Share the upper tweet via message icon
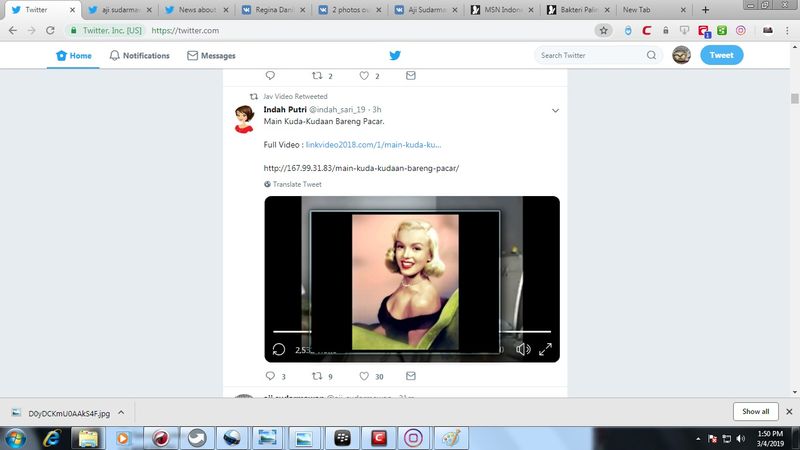800x450 pixels. 411,76
